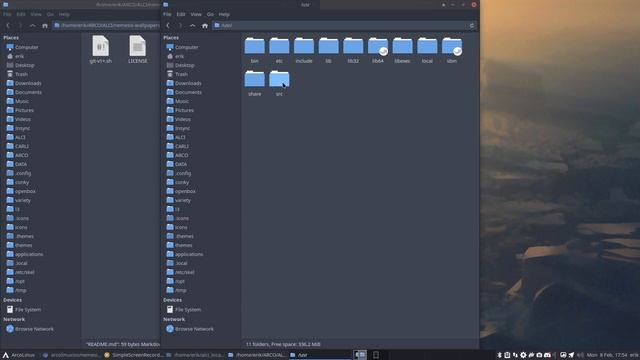Viewport: 640px width, 360px height.
Task: Open .config bookmark in /usr window sidebar
Action: point(179,173)
